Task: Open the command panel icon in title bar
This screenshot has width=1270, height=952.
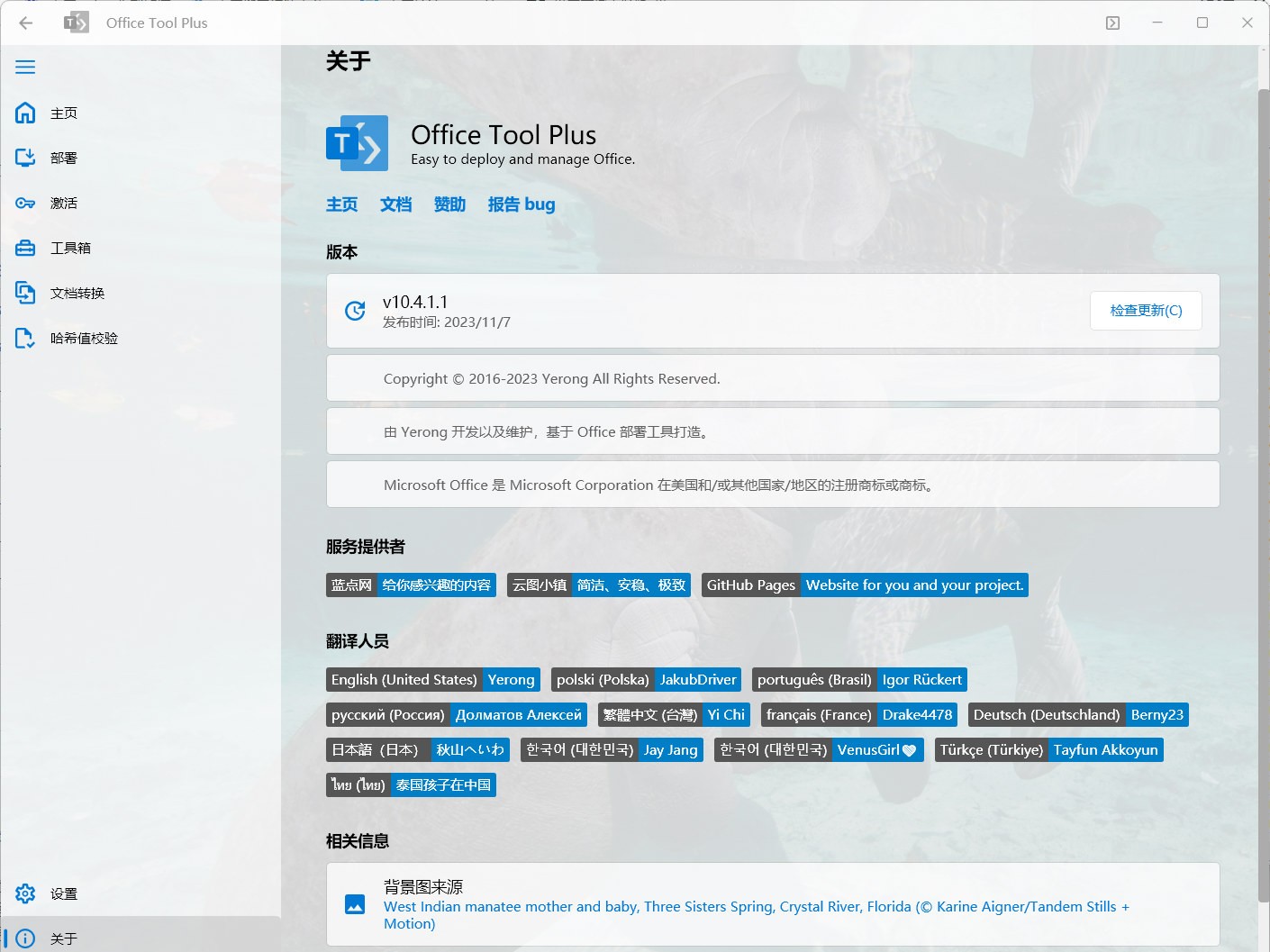Action: tap(1112, 23)
